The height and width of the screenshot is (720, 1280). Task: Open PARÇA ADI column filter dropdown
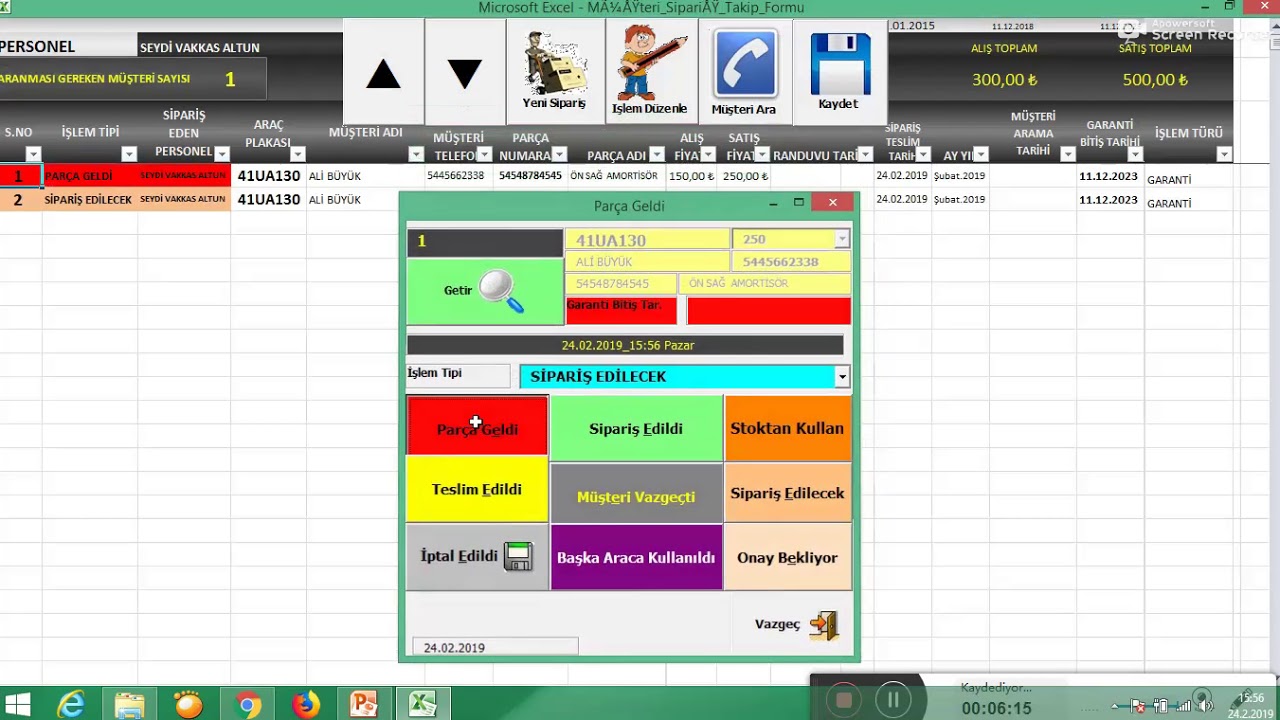656,154
